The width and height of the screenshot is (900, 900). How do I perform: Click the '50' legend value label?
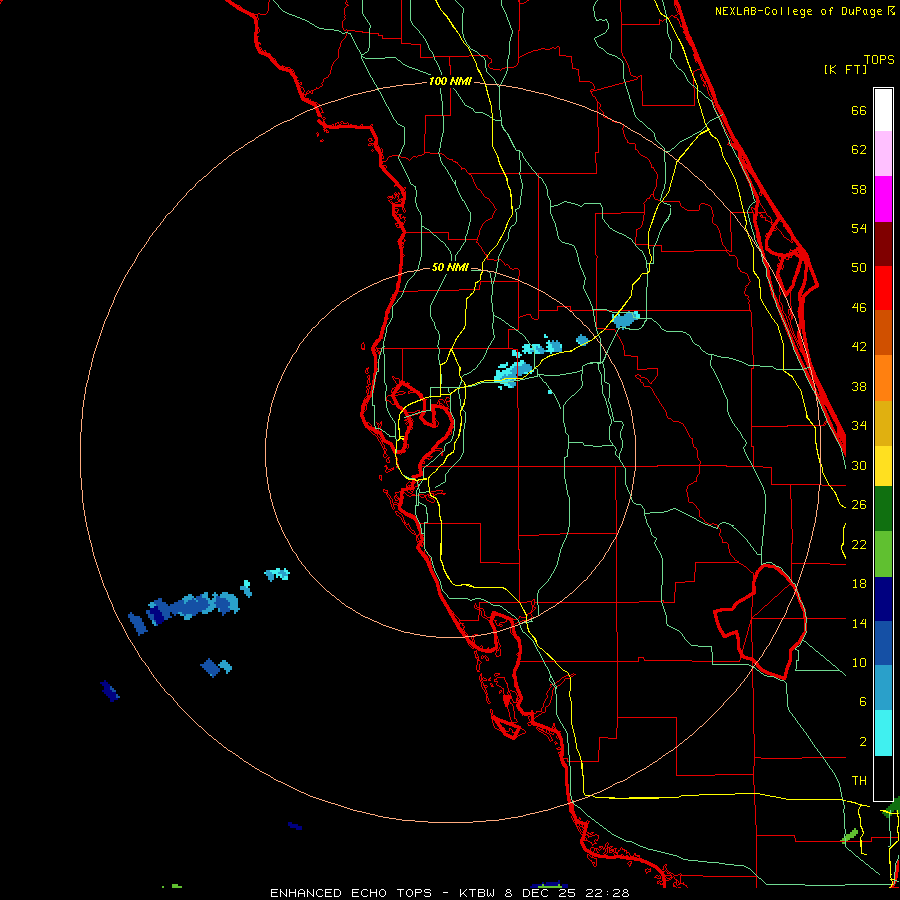859,267
